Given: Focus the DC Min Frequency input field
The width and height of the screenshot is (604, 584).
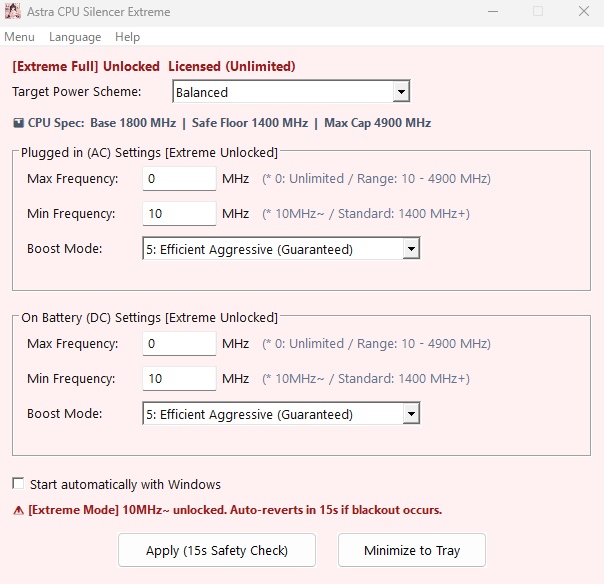Looking at the screenshot, I should [x=179, y=378].
